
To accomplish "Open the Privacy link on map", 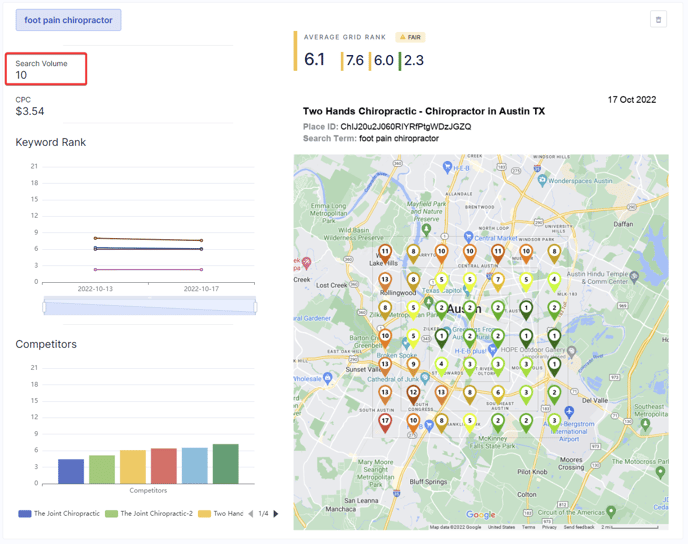I will click(549, 527).
